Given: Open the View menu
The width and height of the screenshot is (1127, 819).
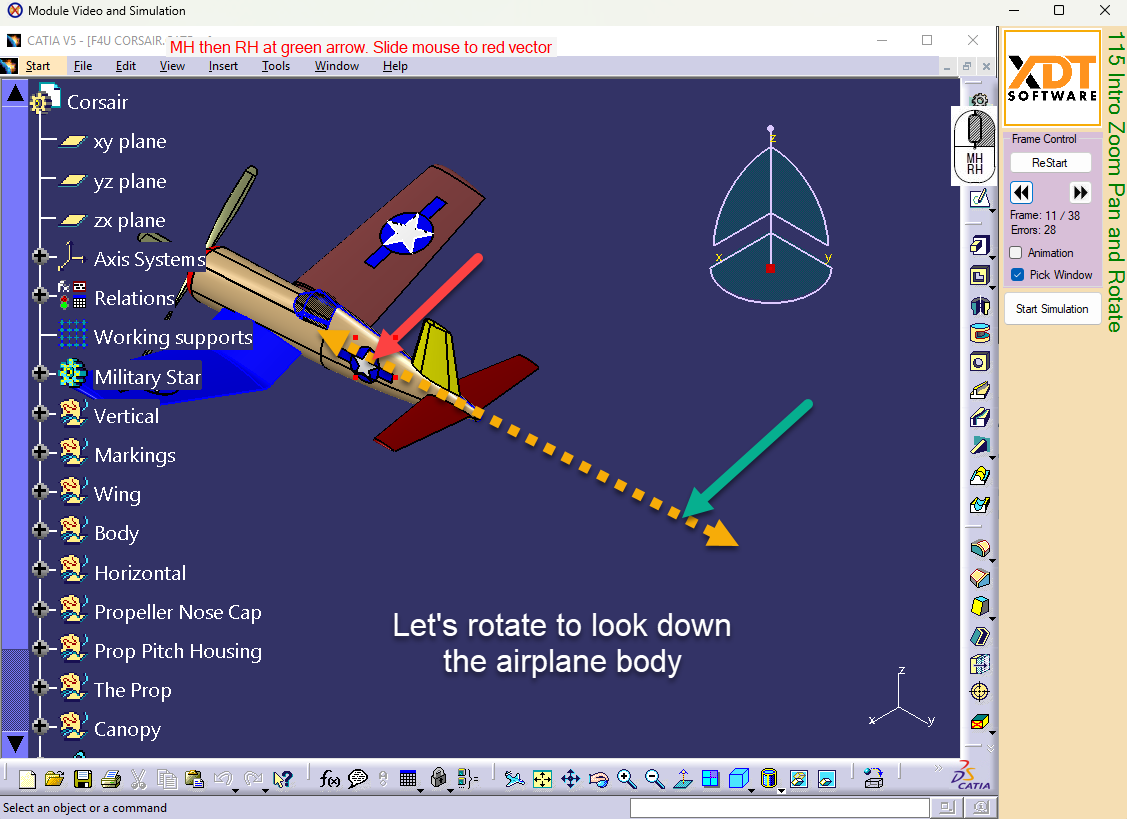Looking at the screenshot, I should (x=172, y=66).
